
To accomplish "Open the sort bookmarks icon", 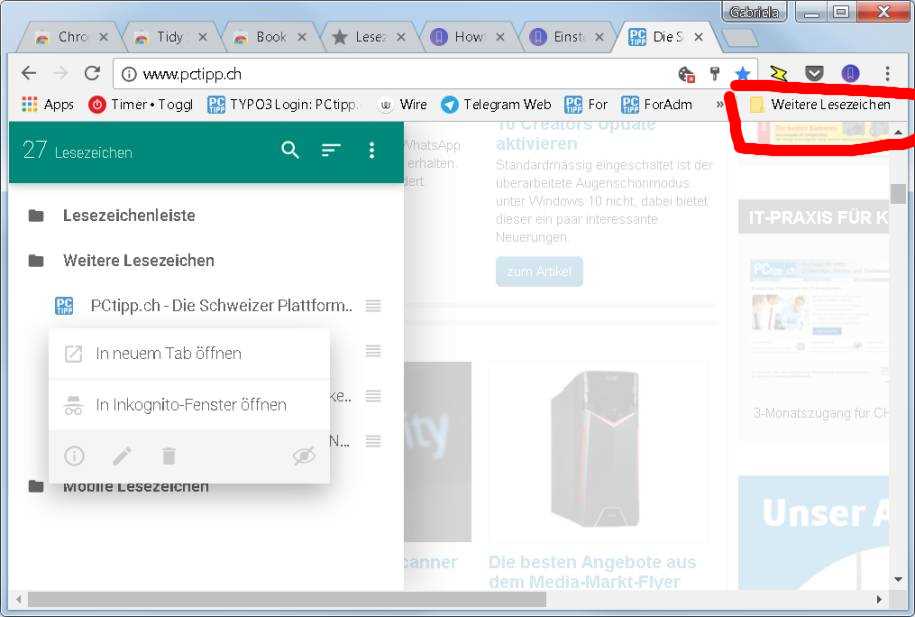I will [331, 151].
